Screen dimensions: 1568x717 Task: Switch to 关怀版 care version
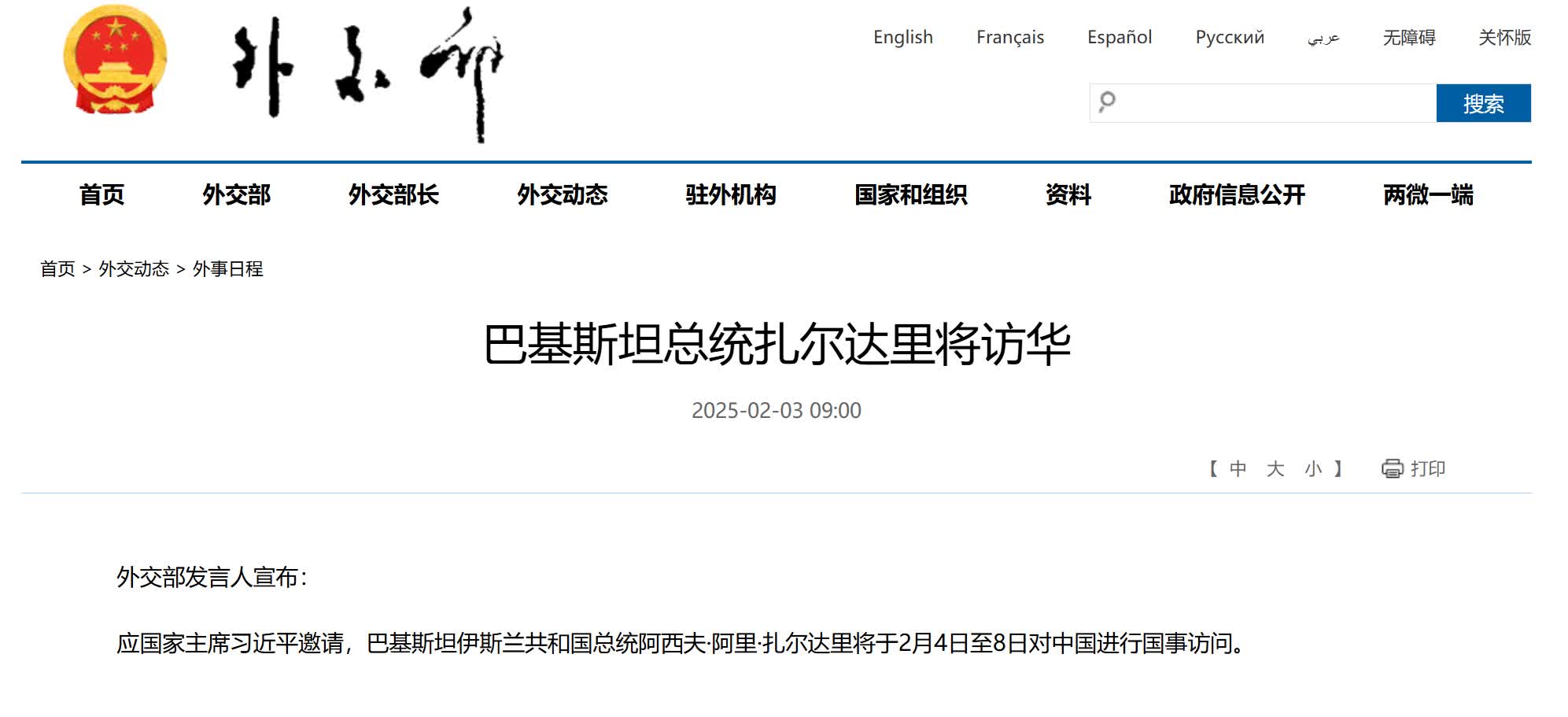point(1503,37)
